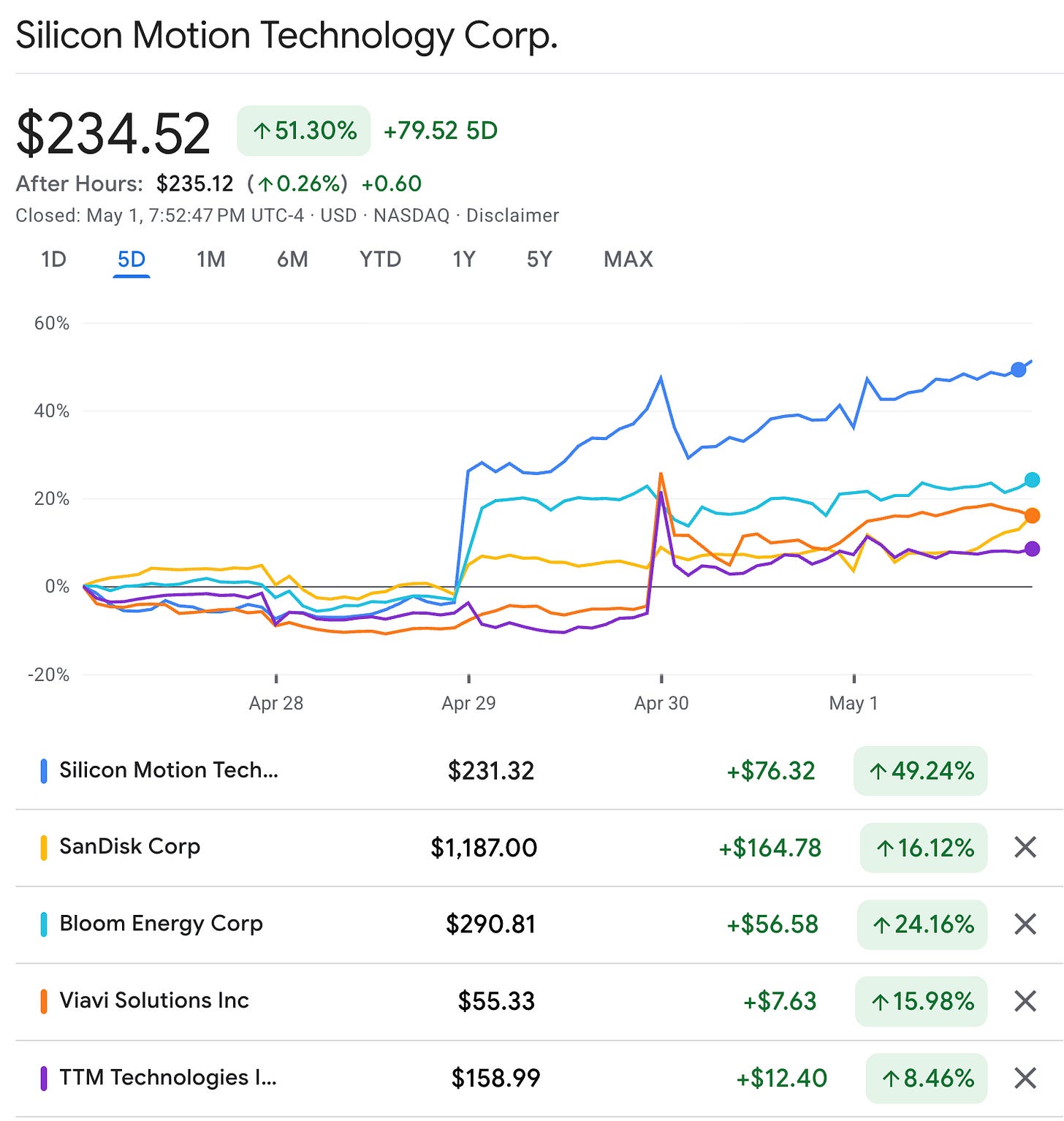Select the 1Y range tab
Image resolution: width=1064 pixels, height=1121 pixels.
click(464, 259)
